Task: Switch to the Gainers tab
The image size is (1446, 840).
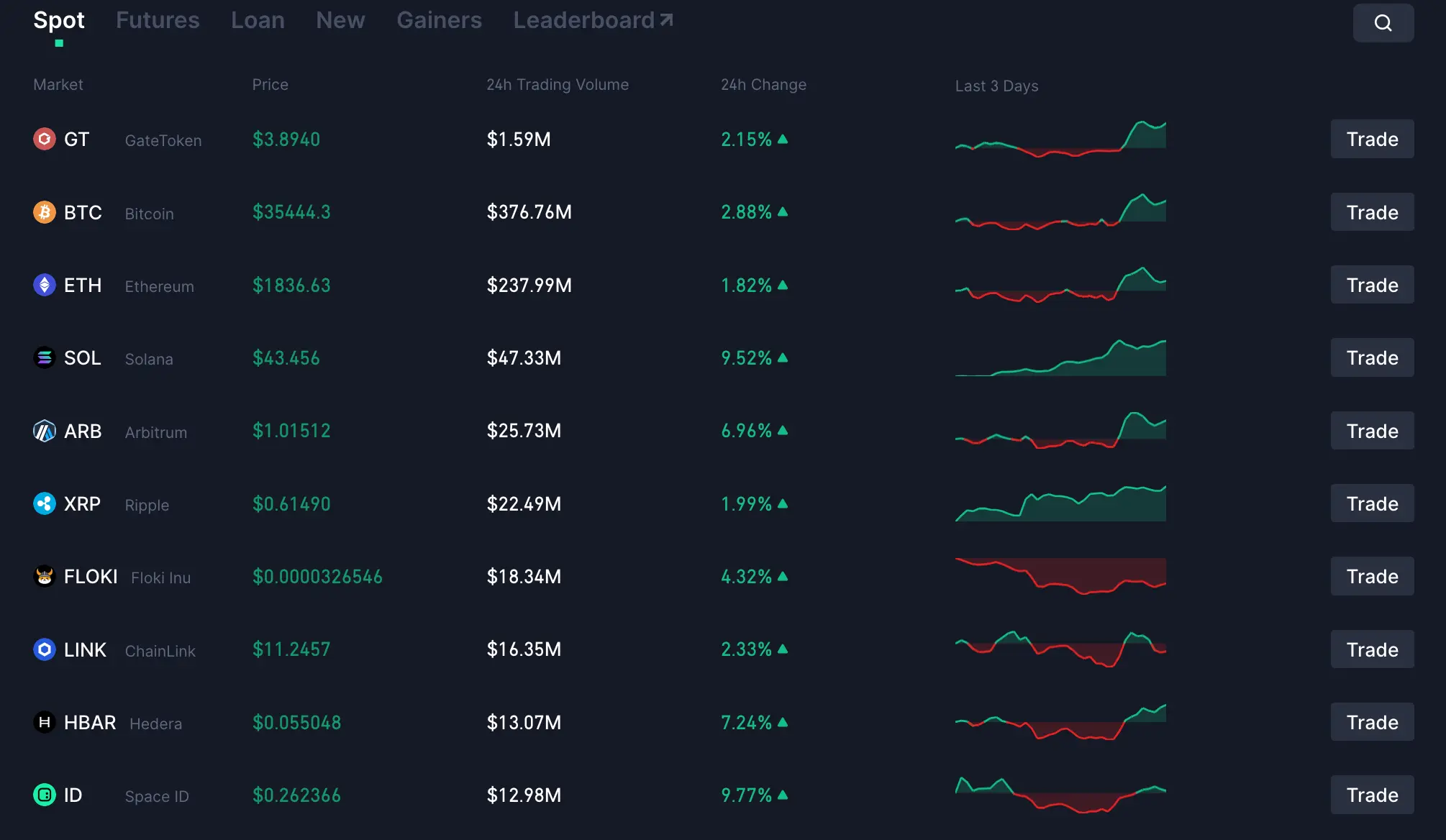Action: [439, 20]
